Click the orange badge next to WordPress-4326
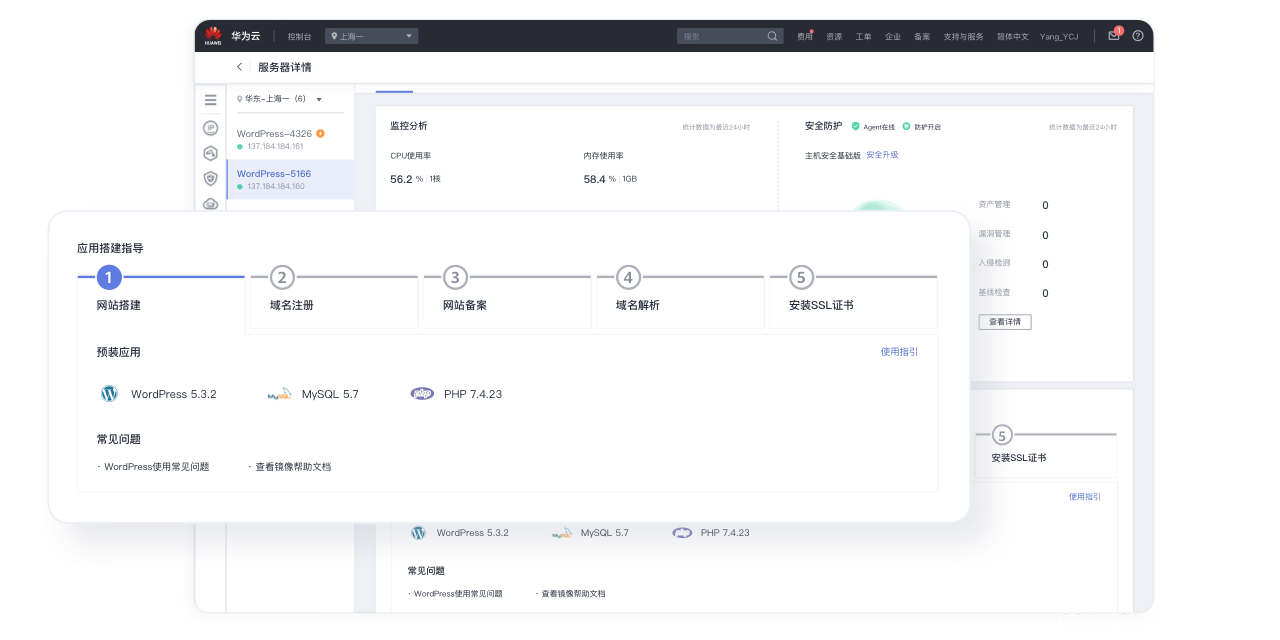Image resolution: width=1280 pixels, height=640 pixels. click(320, 133)
